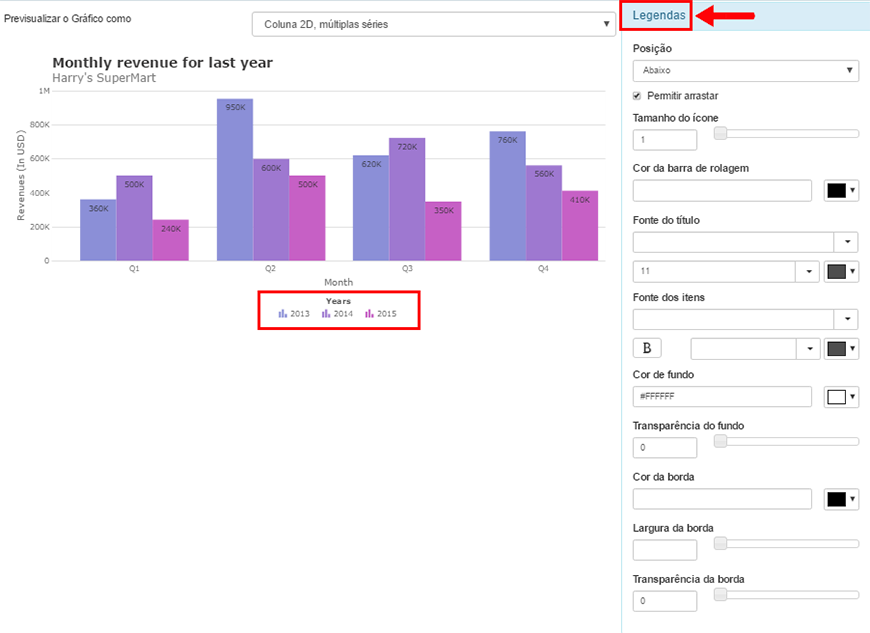Open scroll bar color picker swatch
The image size is (870, 633).
click(841, 190)
